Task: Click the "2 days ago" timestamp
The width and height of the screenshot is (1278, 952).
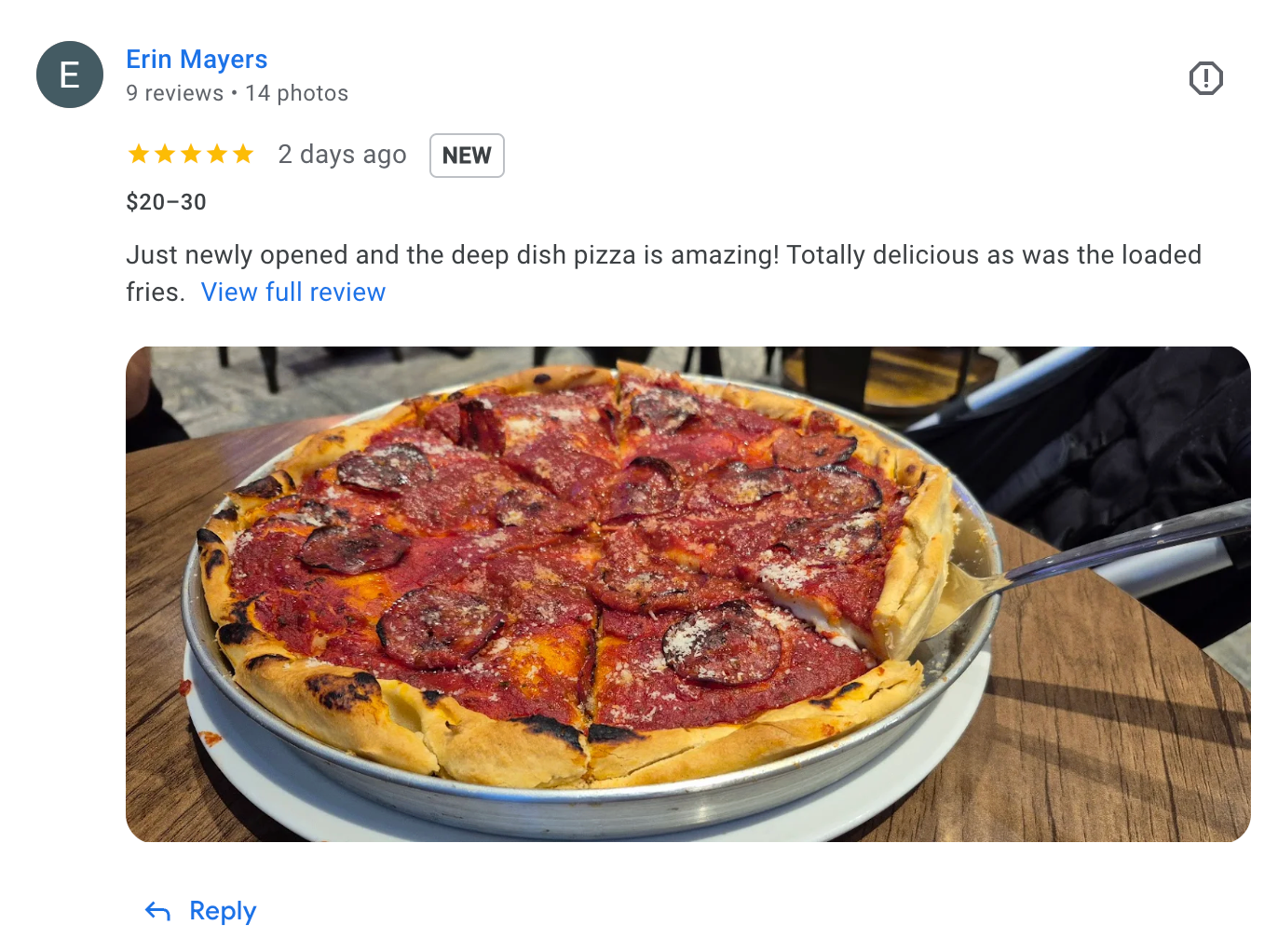Action: [x=342, y=155]
